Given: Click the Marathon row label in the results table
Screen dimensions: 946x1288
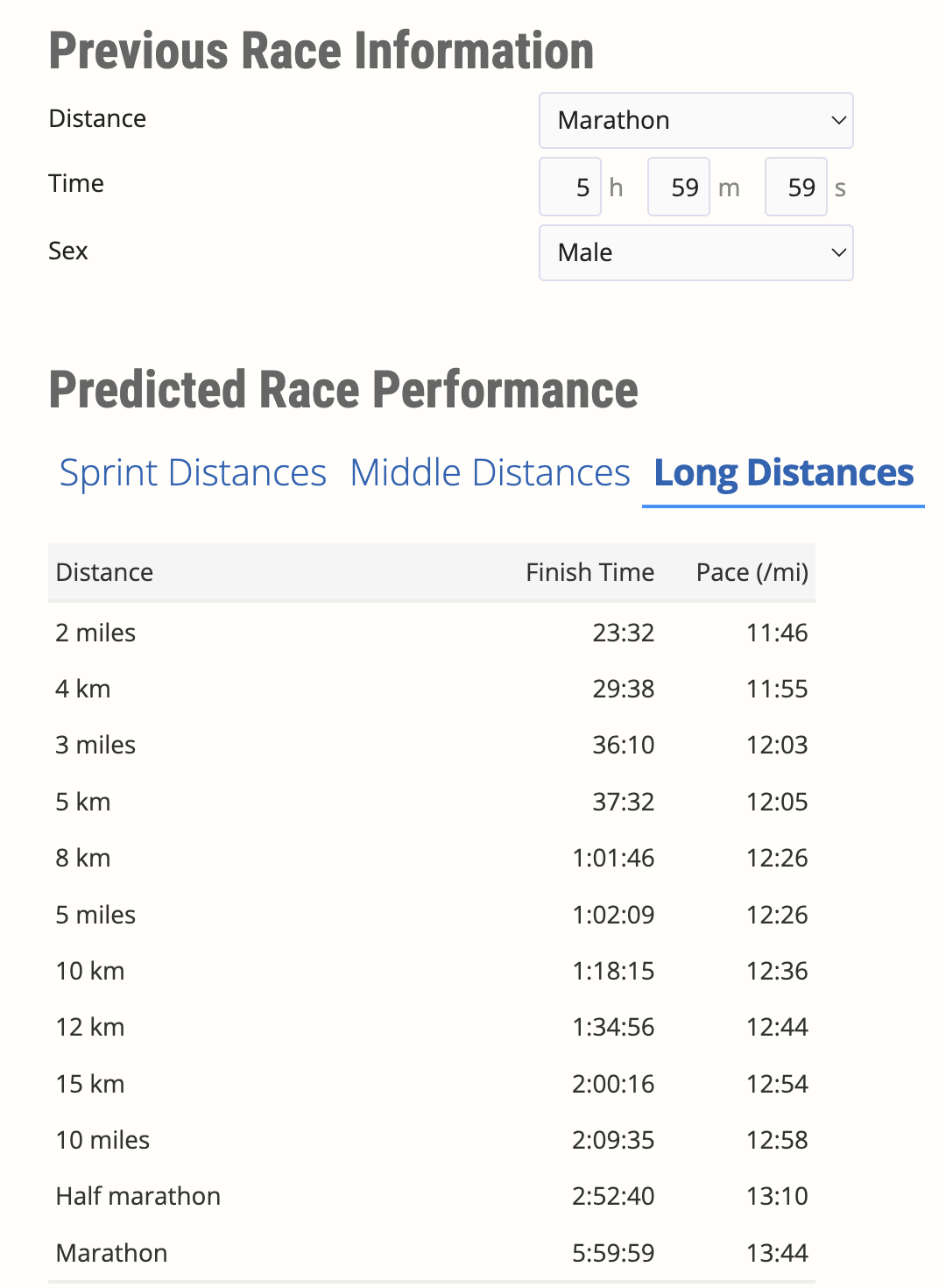Looking at the screenshot, I should [x=111, y=1253].
